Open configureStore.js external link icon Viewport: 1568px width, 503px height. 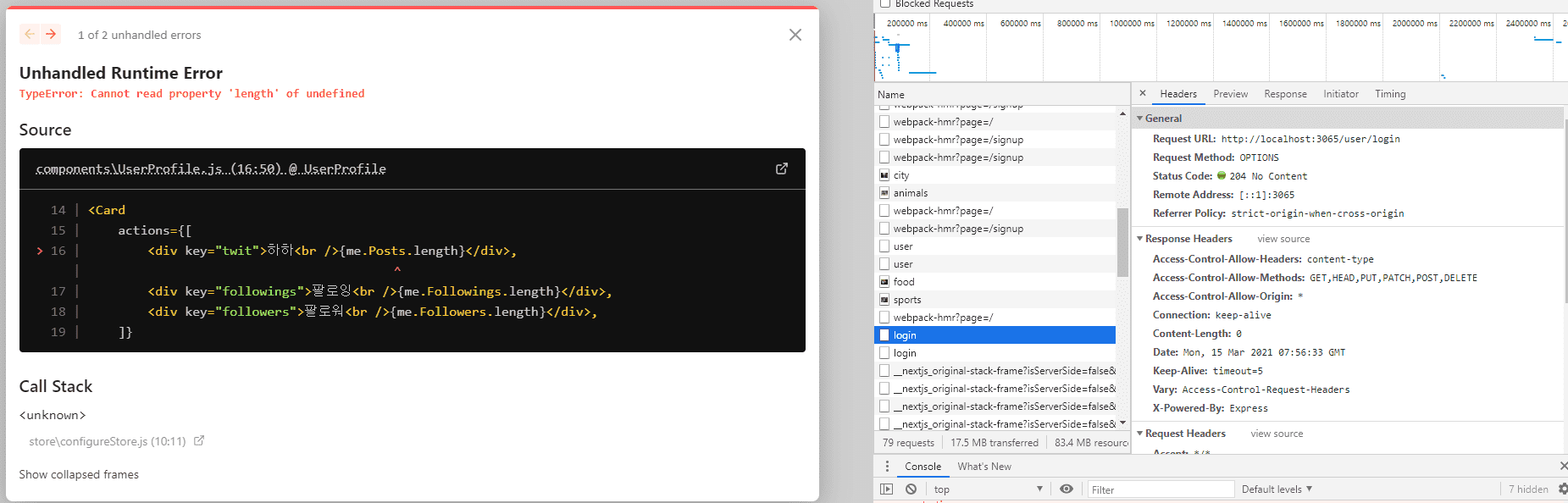[x=199, y=440]
